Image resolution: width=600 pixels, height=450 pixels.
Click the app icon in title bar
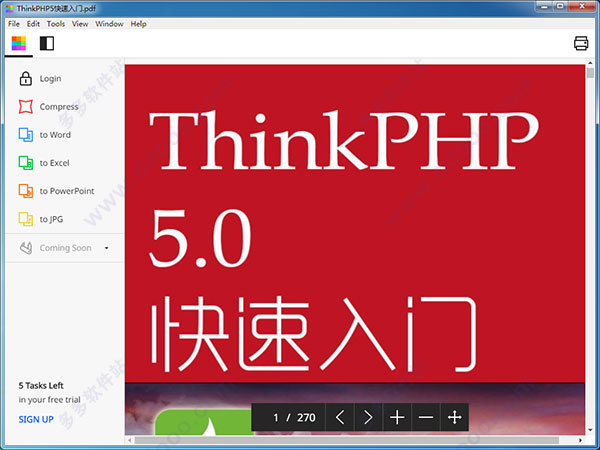pyautogui.click(x=9, y=8)
